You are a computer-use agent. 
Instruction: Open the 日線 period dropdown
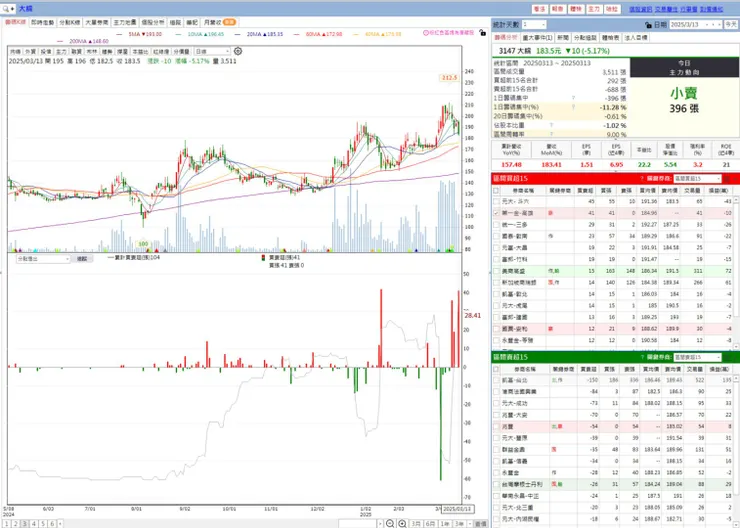point(212,51)
